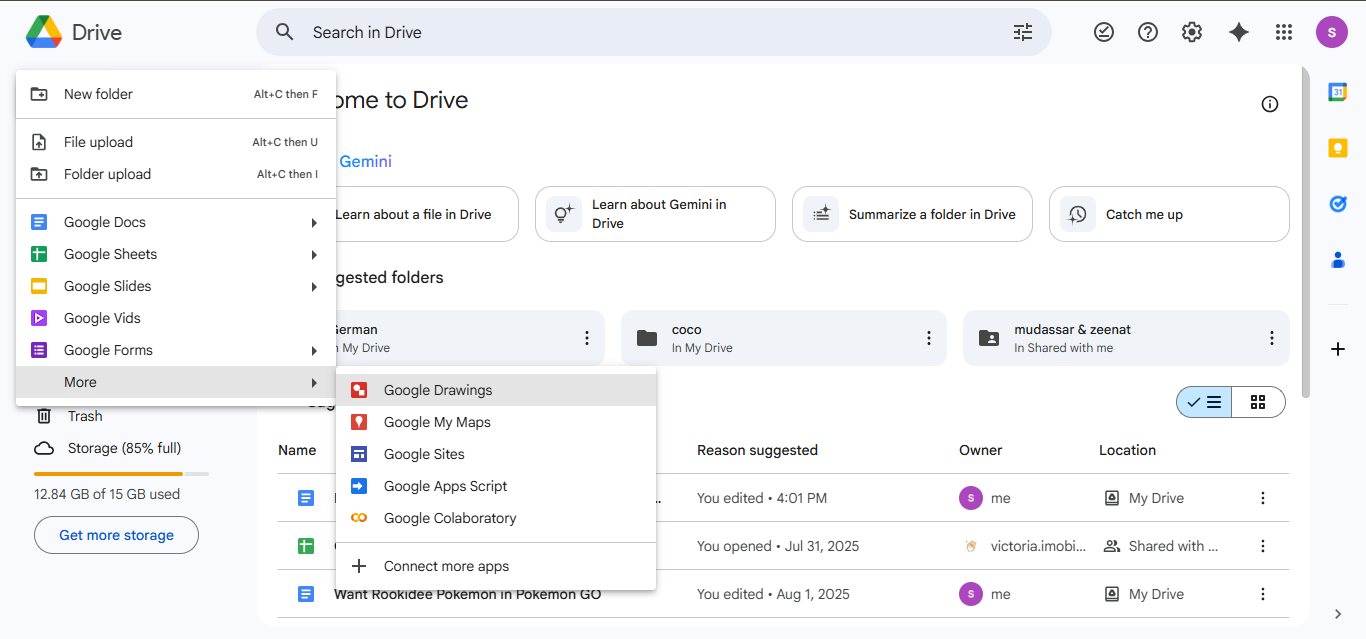Viewport: 1366px width, 639px height.
Task: Click the Google Vids icon
Action: pyautogui.click(x=39, y=318)
